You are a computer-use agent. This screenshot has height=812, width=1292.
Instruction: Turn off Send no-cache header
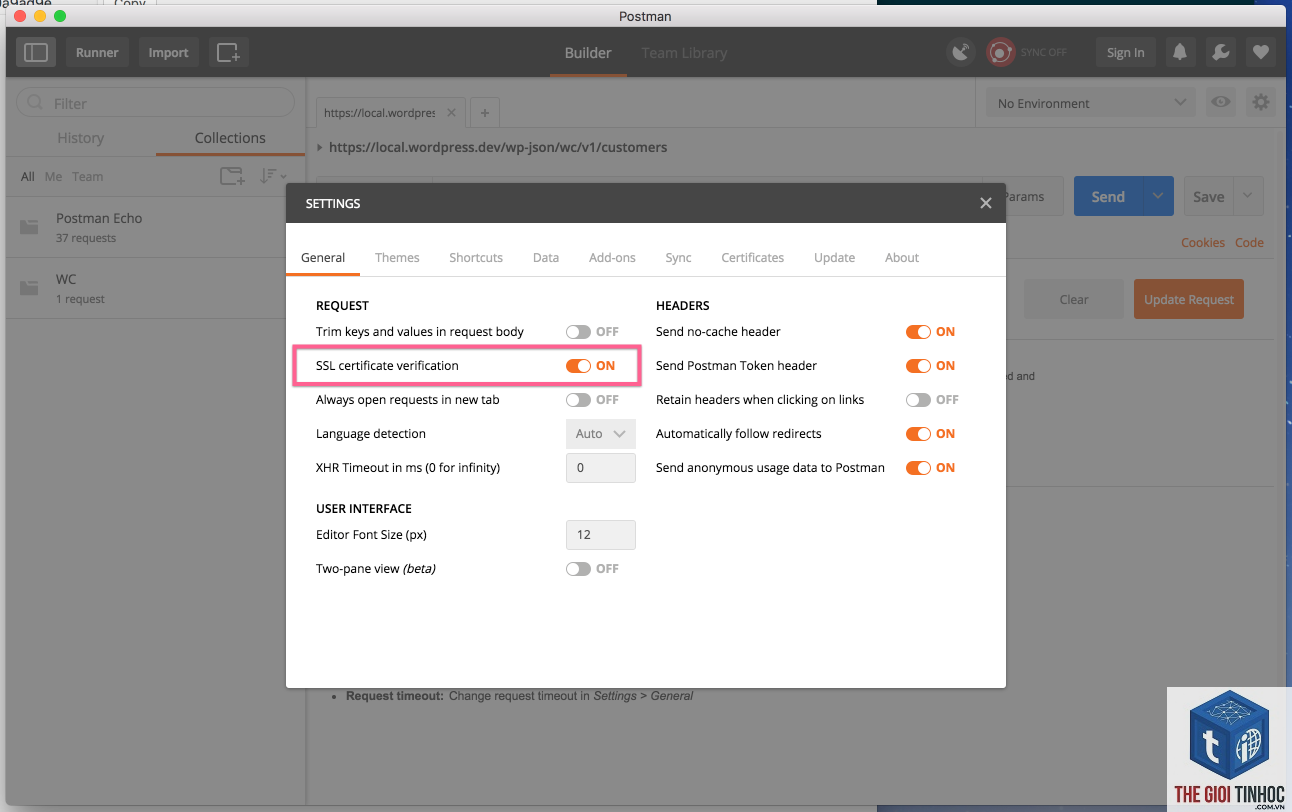click(x=918, y=332)
